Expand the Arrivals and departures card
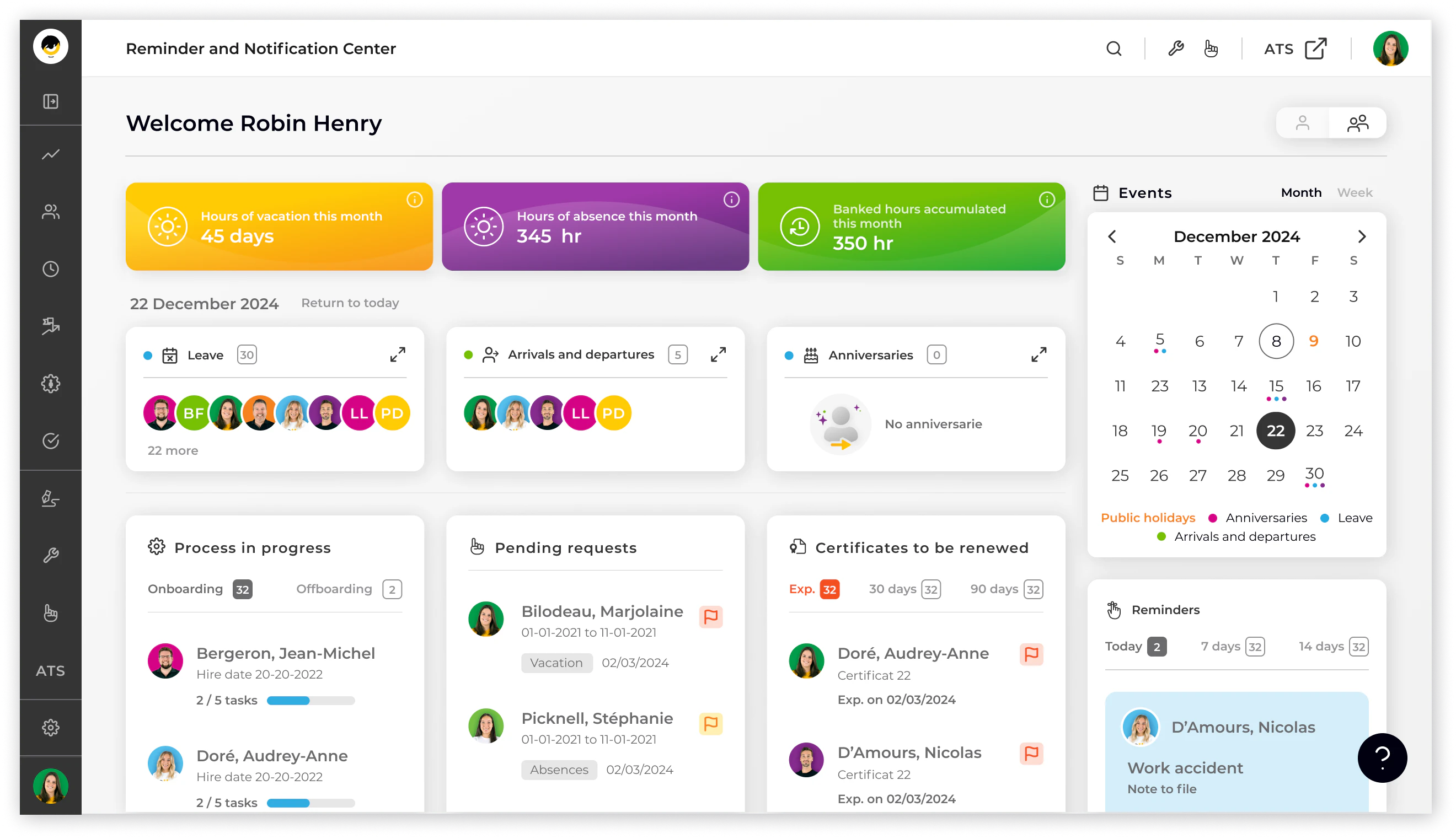This screenshot has width=1456, height=839. [718, 354]
